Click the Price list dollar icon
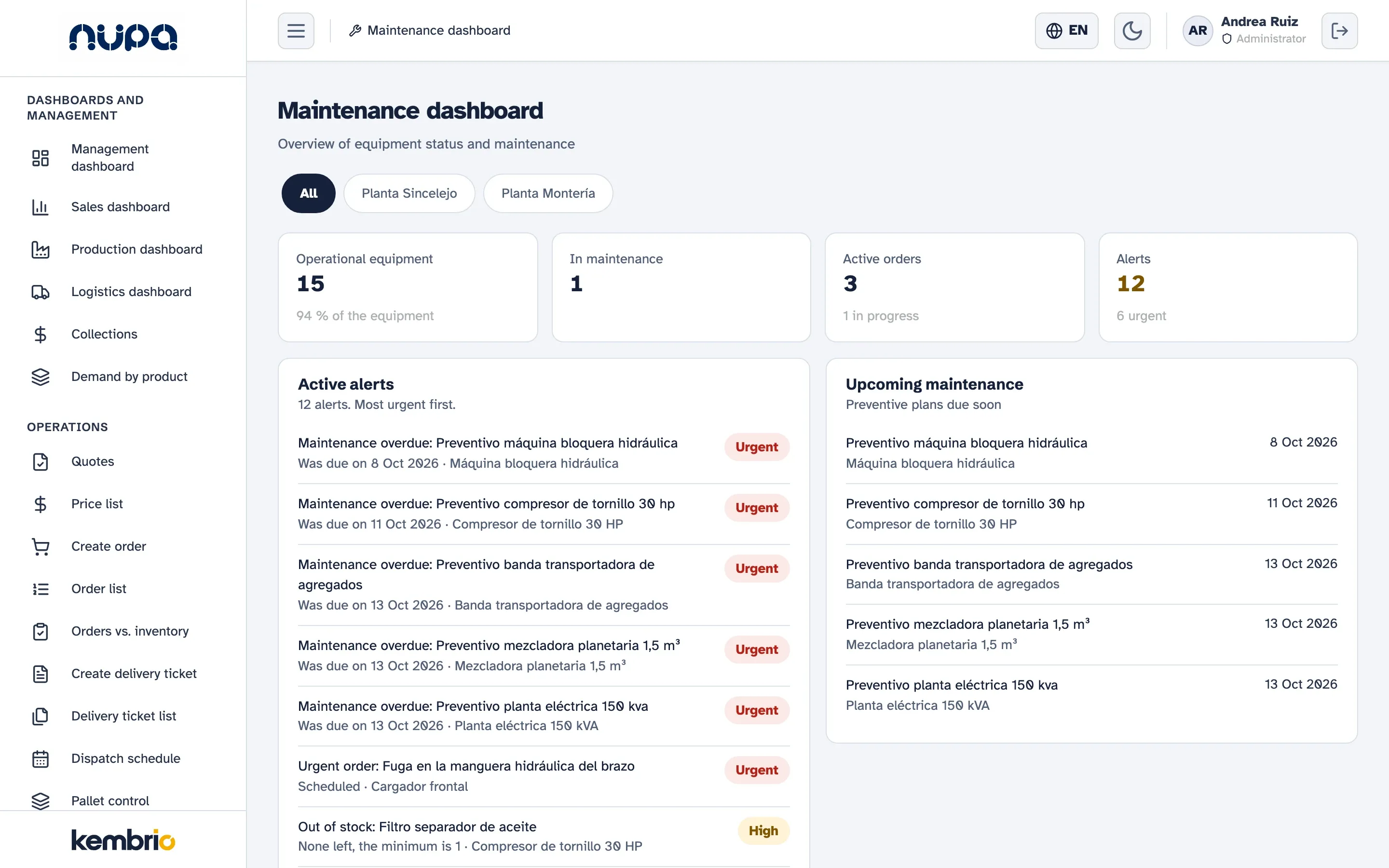This screenshot has height=868, width=1389. tap(40, 504)
